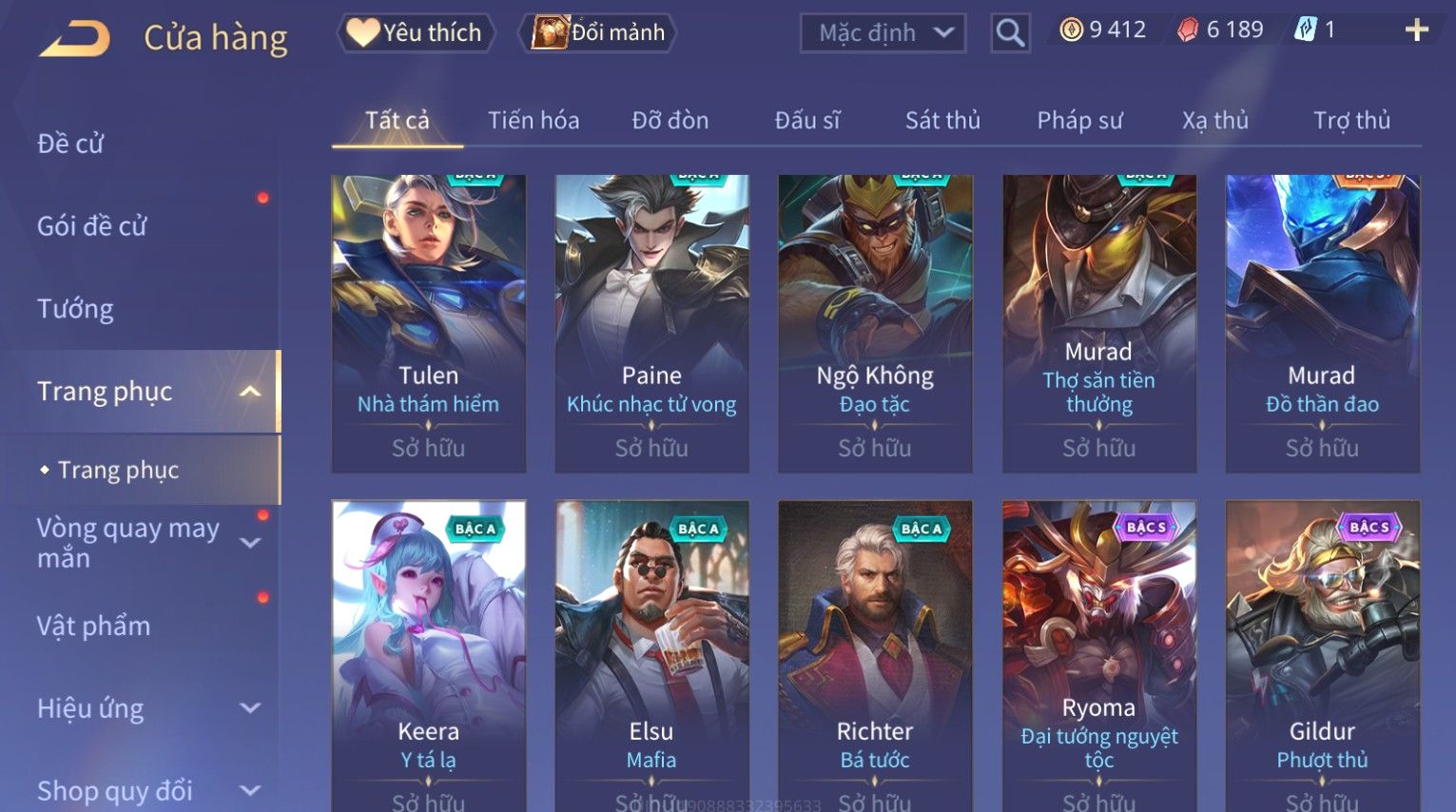This screenshot has width=1456, height=812.
Task: Click the red ruby gem icon
Action: (x=1188, y=30)
